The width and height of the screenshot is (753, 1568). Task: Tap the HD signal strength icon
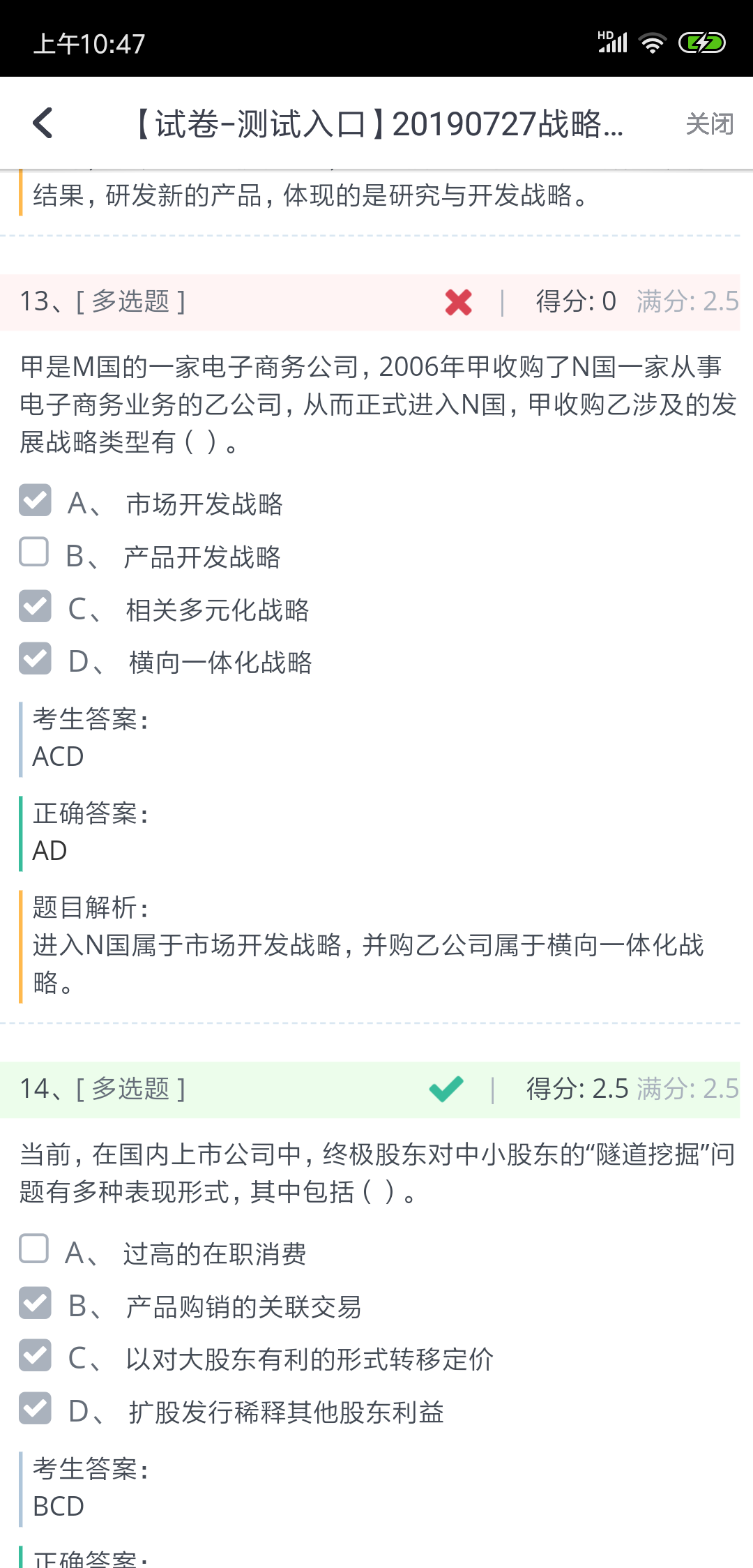point(613,43)
